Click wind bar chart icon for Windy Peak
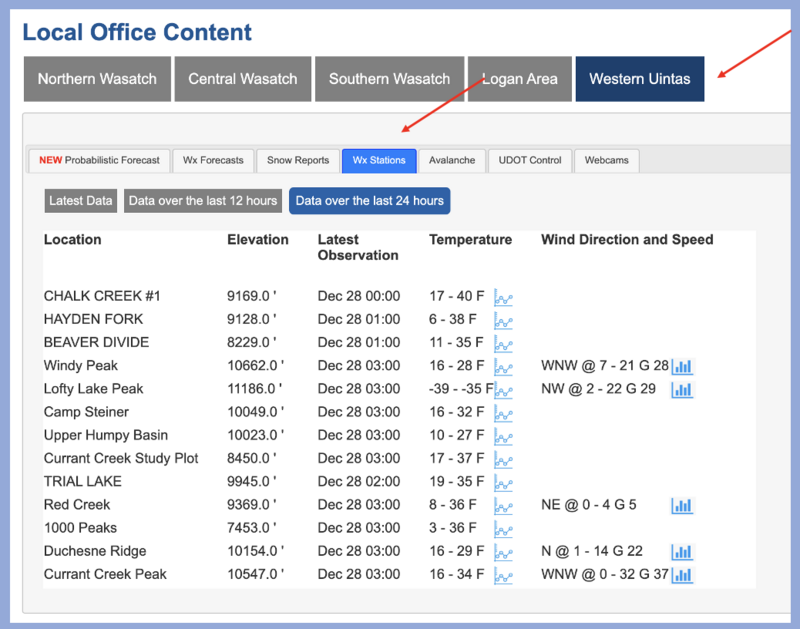Screen dimensions: 800x629 click(682, 367)
